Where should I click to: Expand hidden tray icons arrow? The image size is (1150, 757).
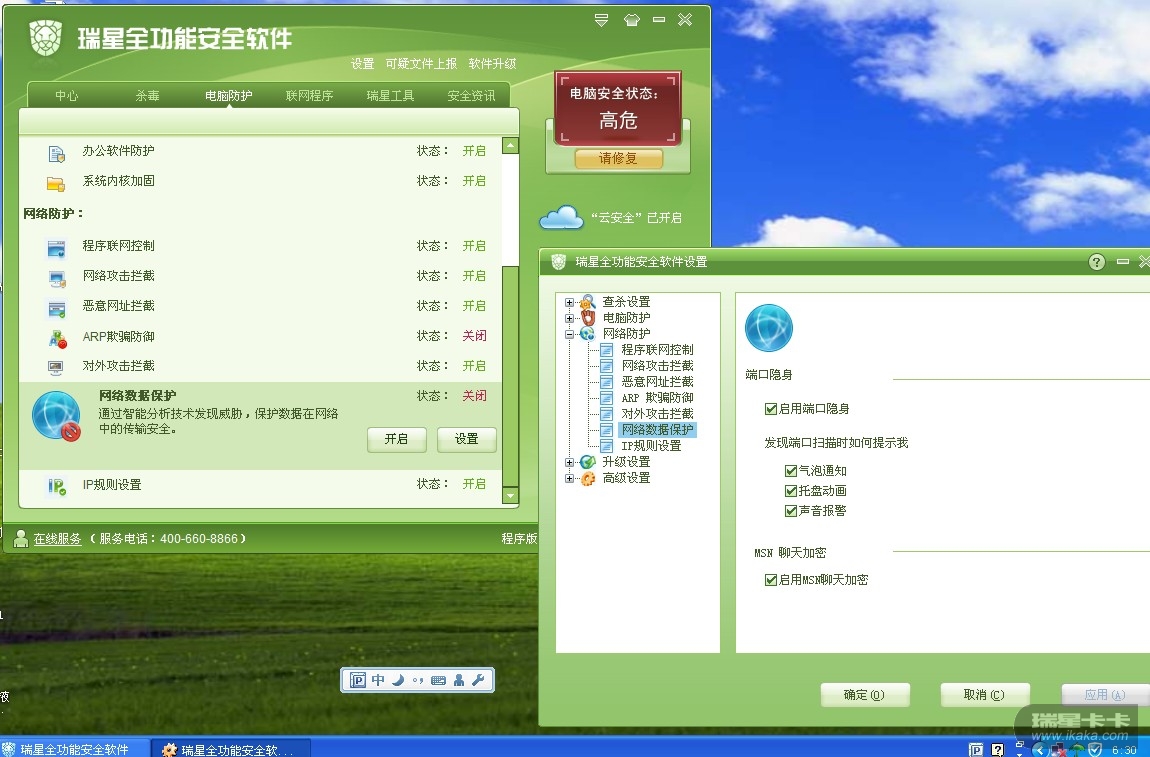click(1038, 750)
